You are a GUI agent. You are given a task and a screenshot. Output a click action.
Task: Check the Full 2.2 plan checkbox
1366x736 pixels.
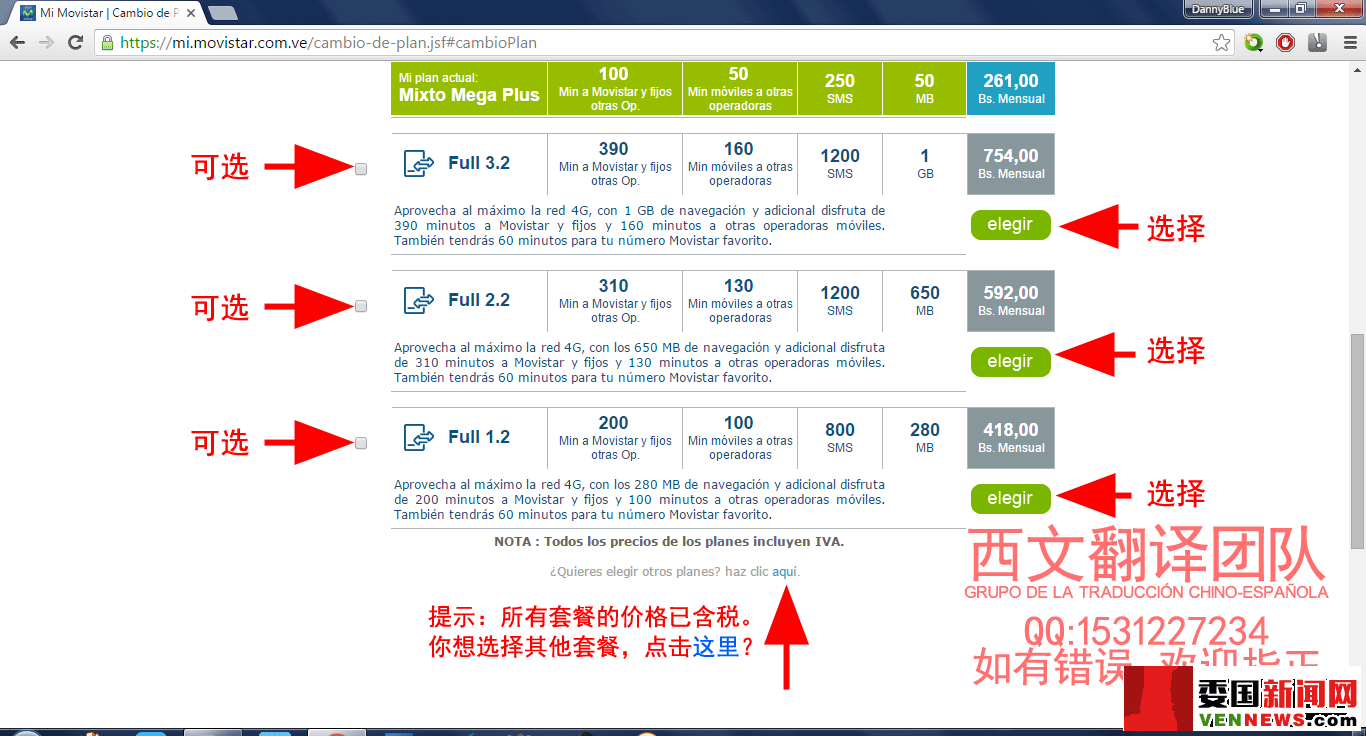click(x=361, y=306)
